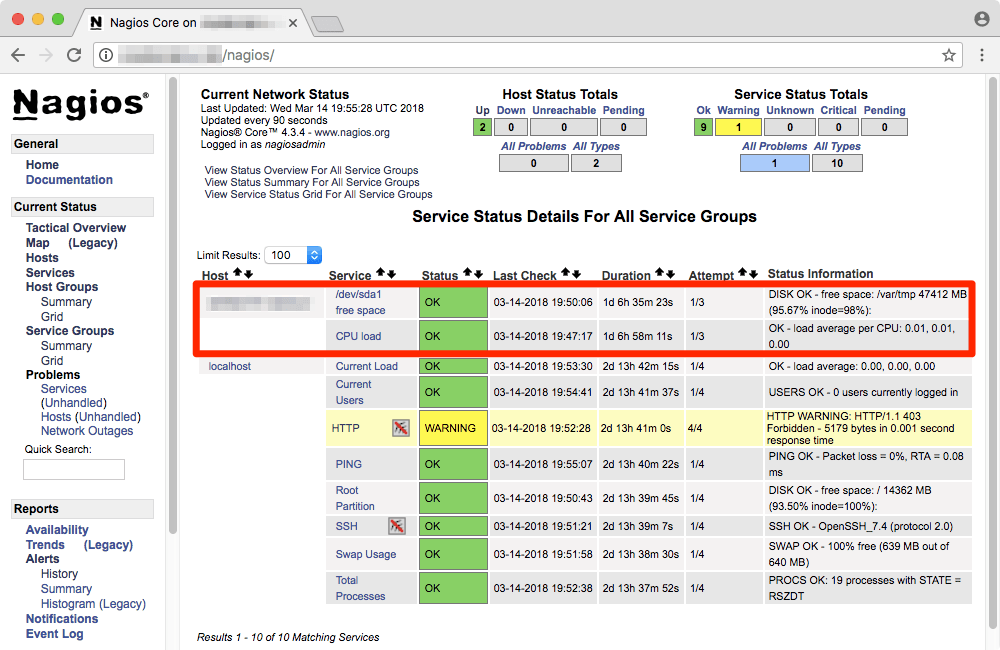The height and width of the screenshot is (650, 1000).
Task: Open the PING service details
Action: [347, 464]
